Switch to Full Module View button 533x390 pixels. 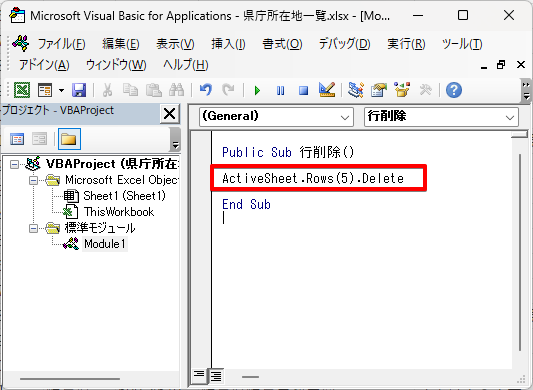pos(216,376)
